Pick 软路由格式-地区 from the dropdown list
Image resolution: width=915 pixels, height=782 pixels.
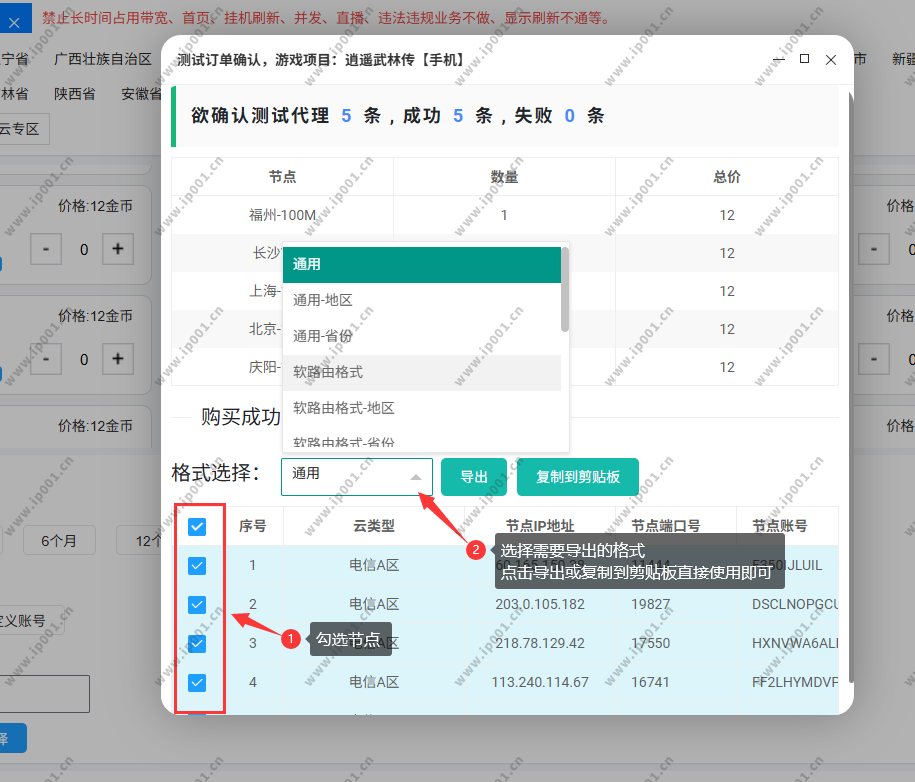click(421, 408)
